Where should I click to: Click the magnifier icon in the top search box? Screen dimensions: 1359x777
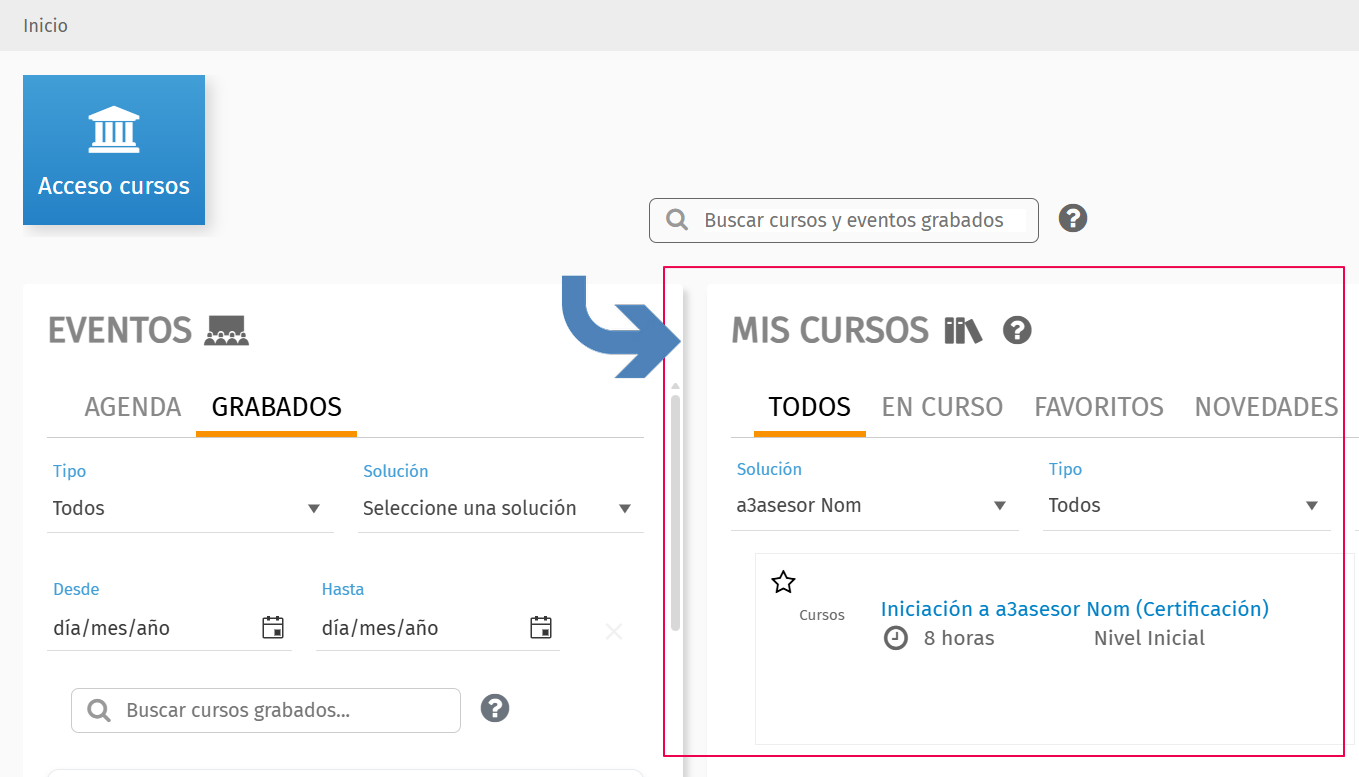point(677,220)
